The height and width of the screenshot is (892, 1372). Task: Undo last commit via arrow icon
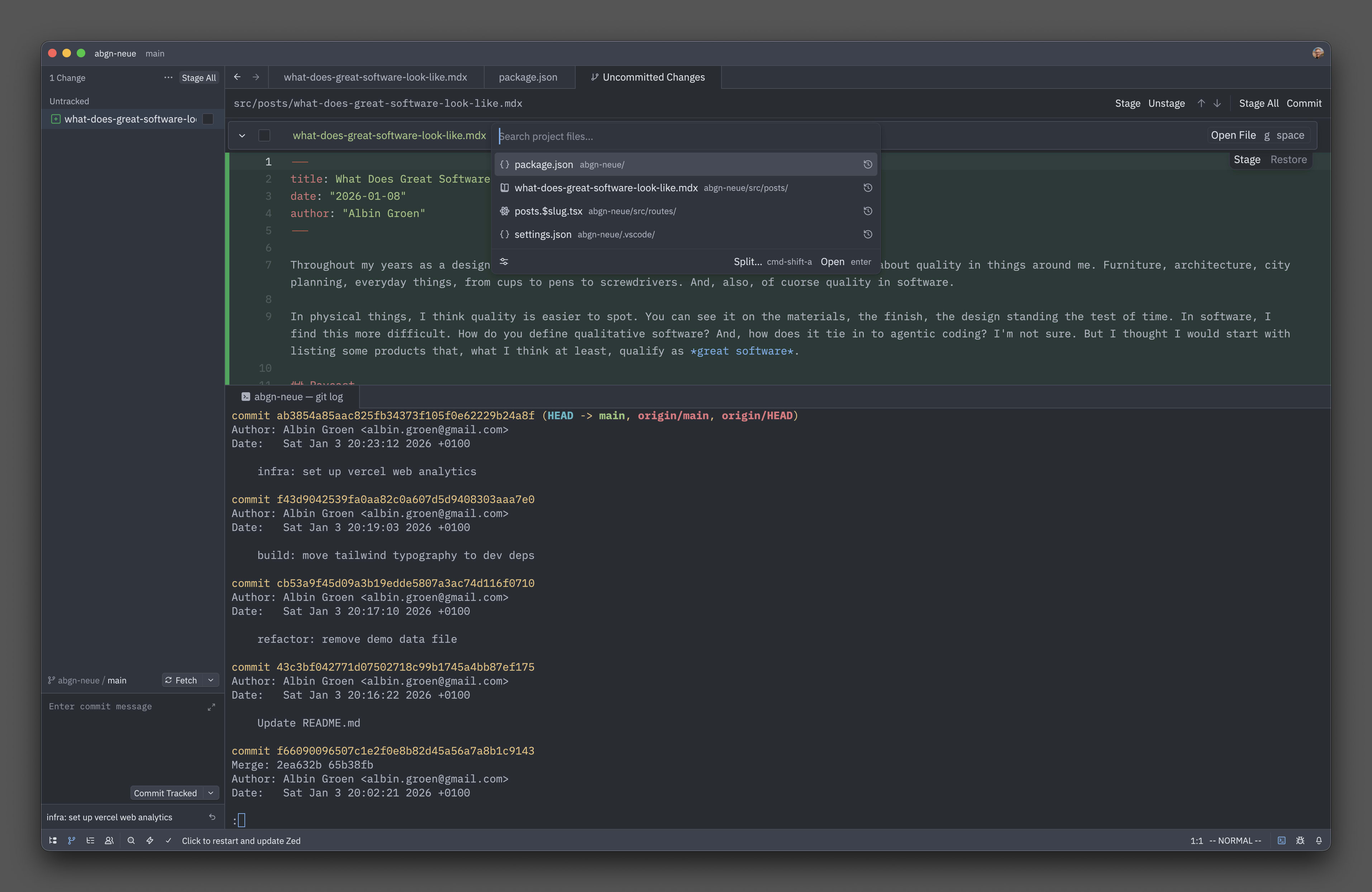tap(212, 817)
